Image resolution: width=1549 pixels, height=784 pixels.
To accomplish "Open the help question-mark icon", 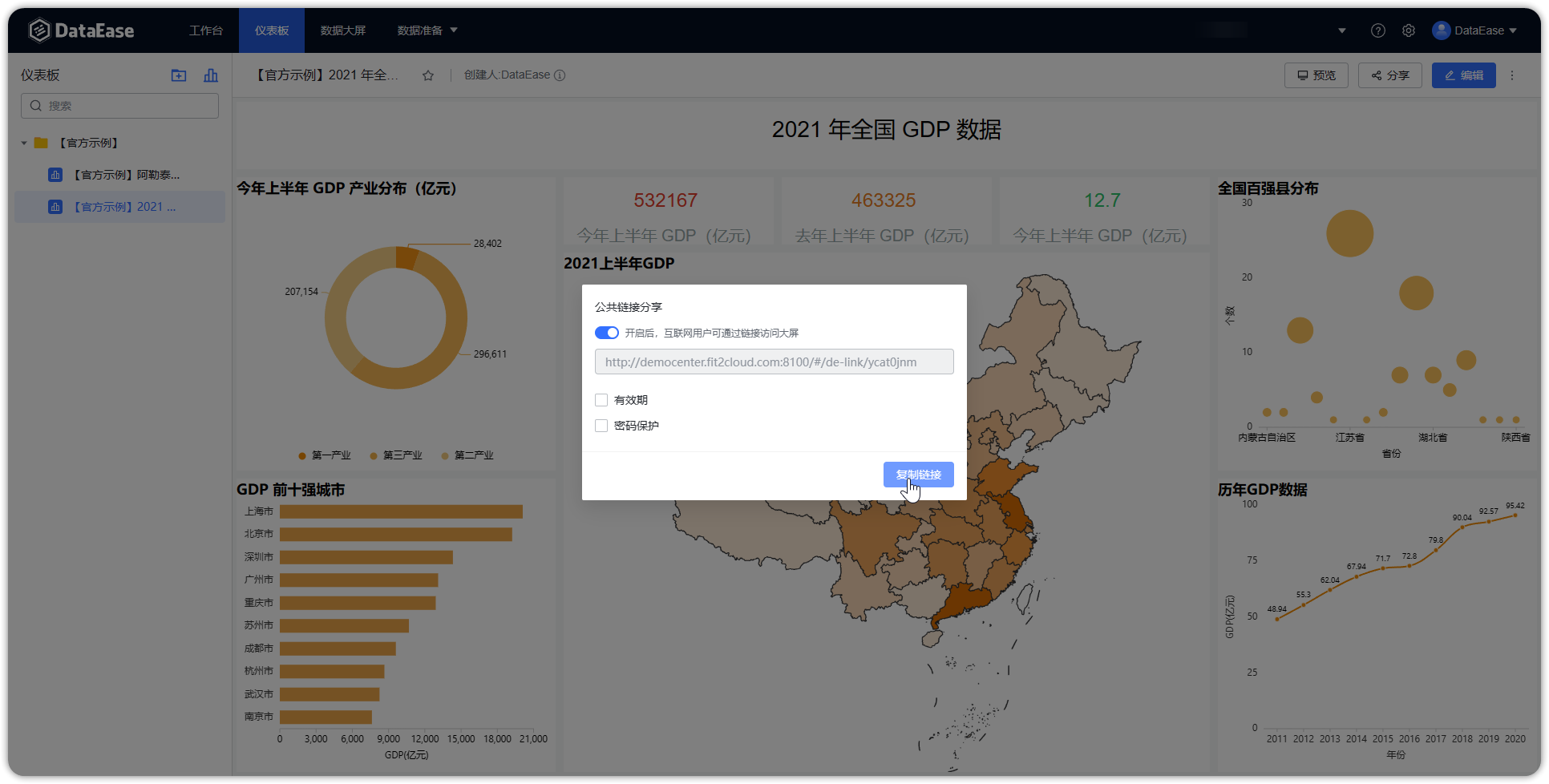I will 1377,30.
